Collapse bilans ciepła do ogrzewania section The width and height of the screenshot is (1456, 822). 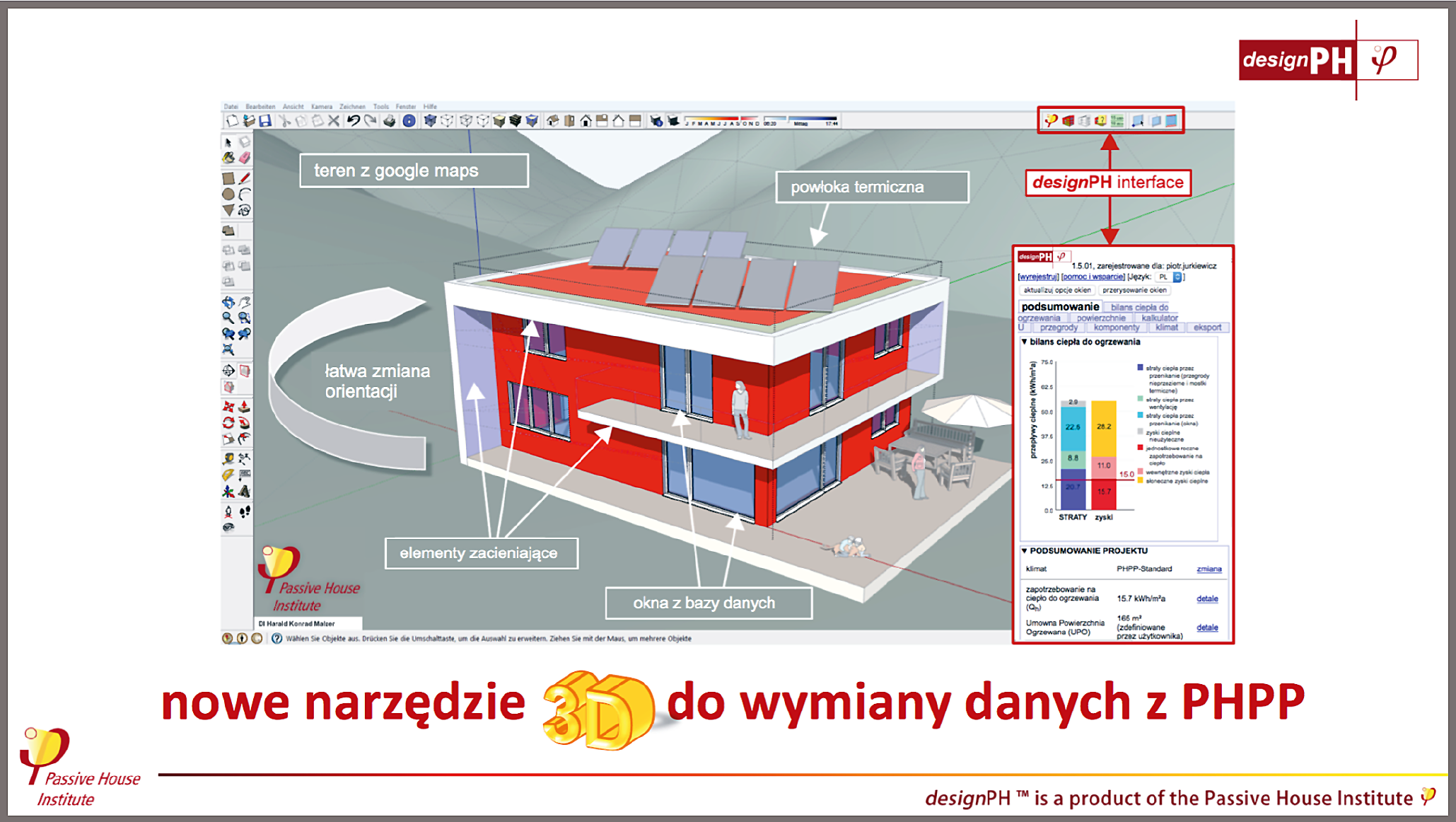1024,342
